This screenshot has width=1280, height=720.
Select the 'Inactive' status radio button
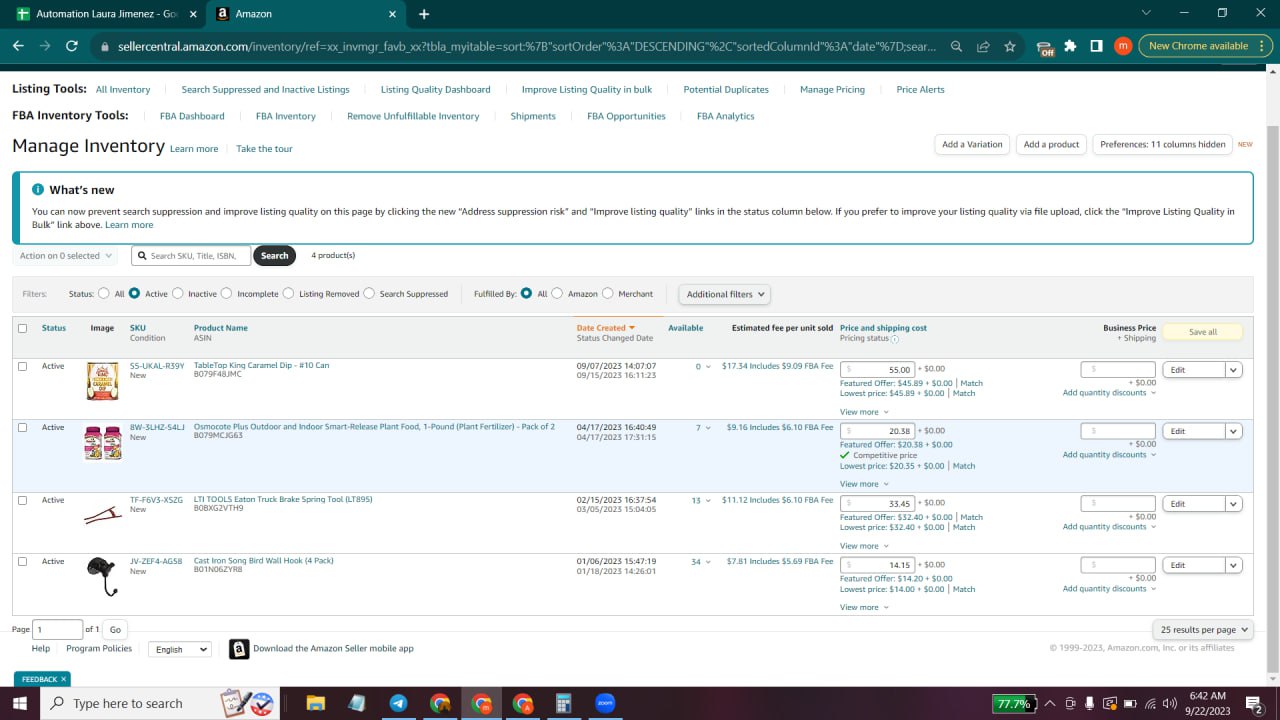178,294
